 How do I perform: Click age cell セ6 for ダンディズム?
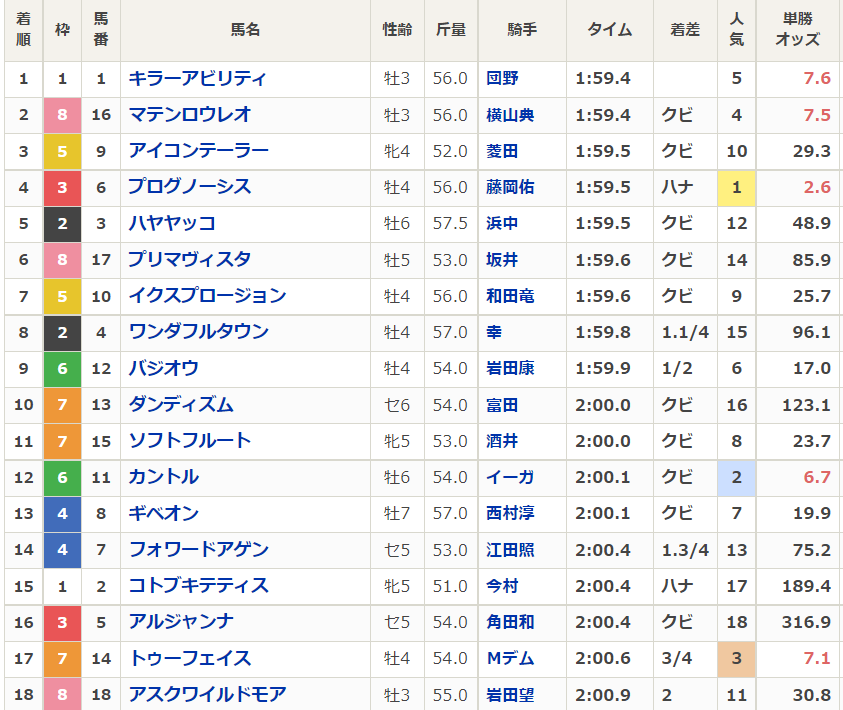click(397, 404)
